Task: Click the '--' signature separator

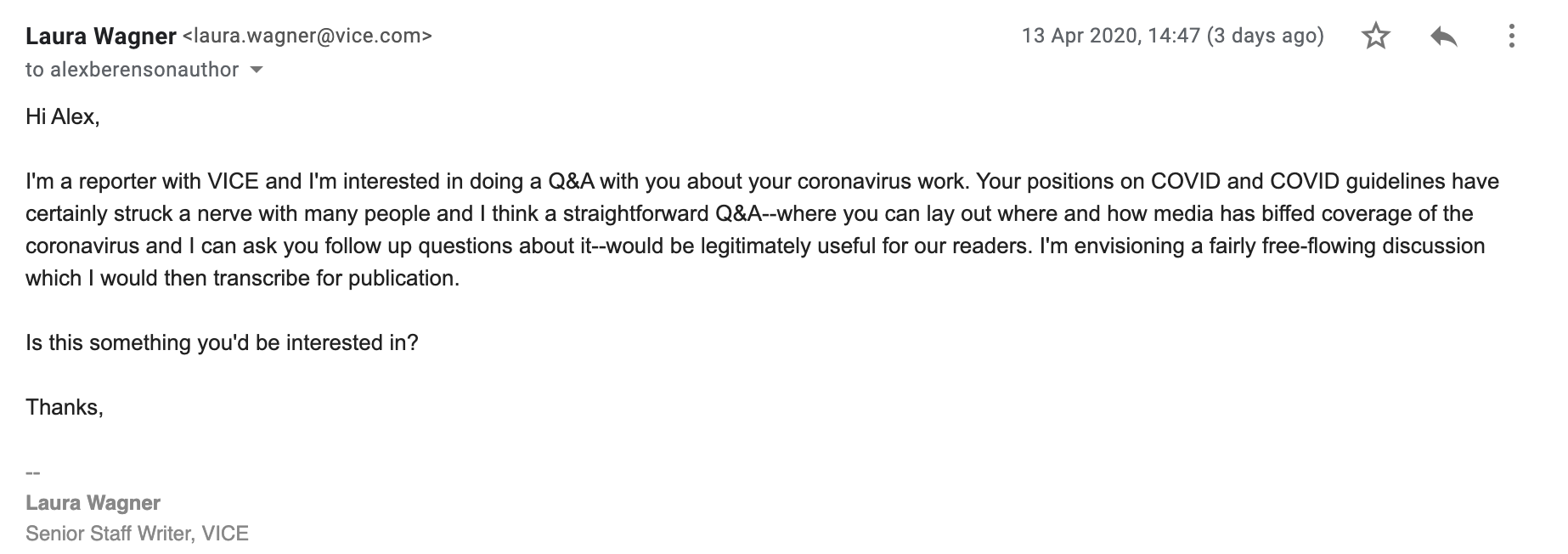Action: tap(33, 472)
